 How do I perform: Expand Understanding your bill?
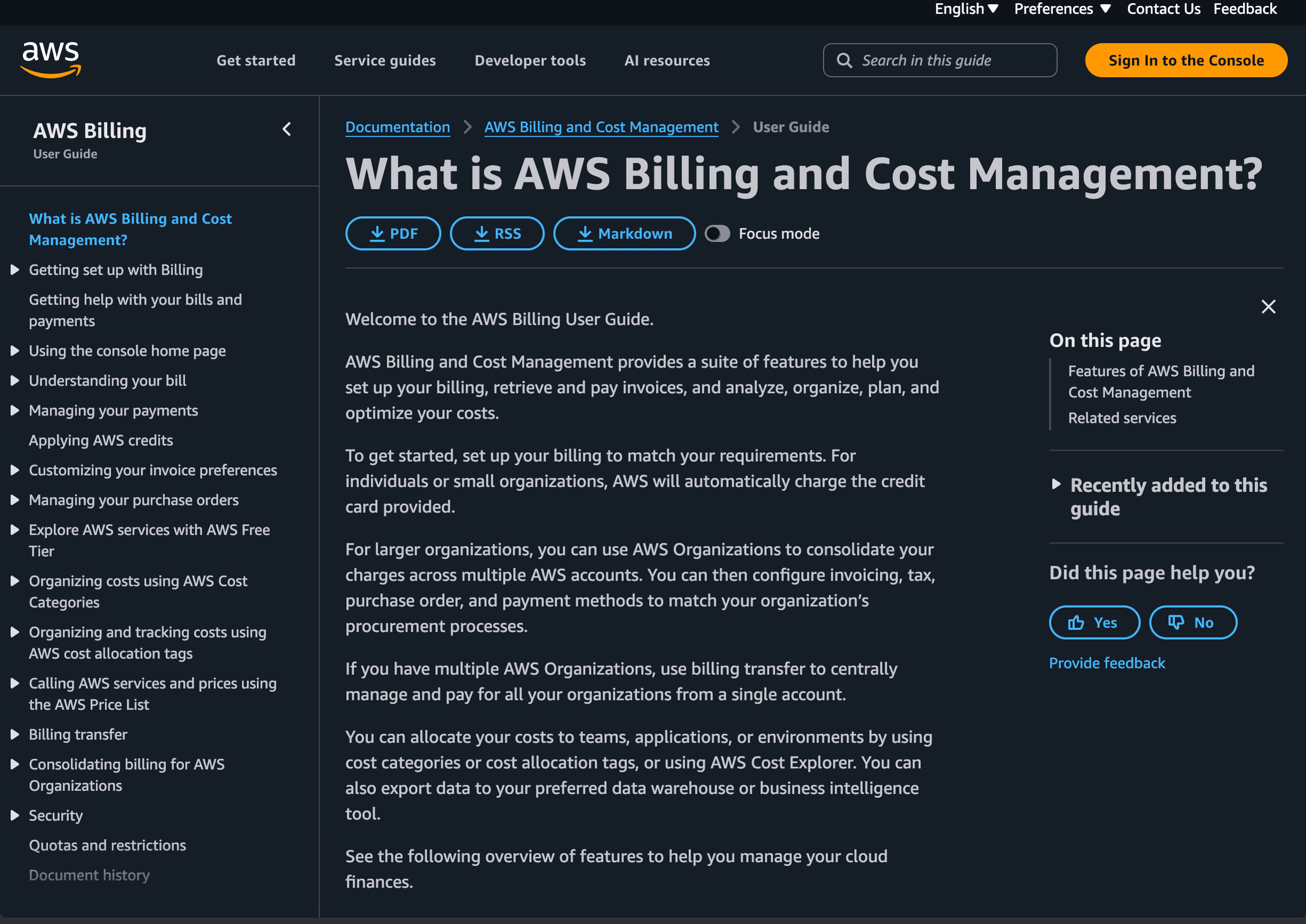(x=15, y=381)
